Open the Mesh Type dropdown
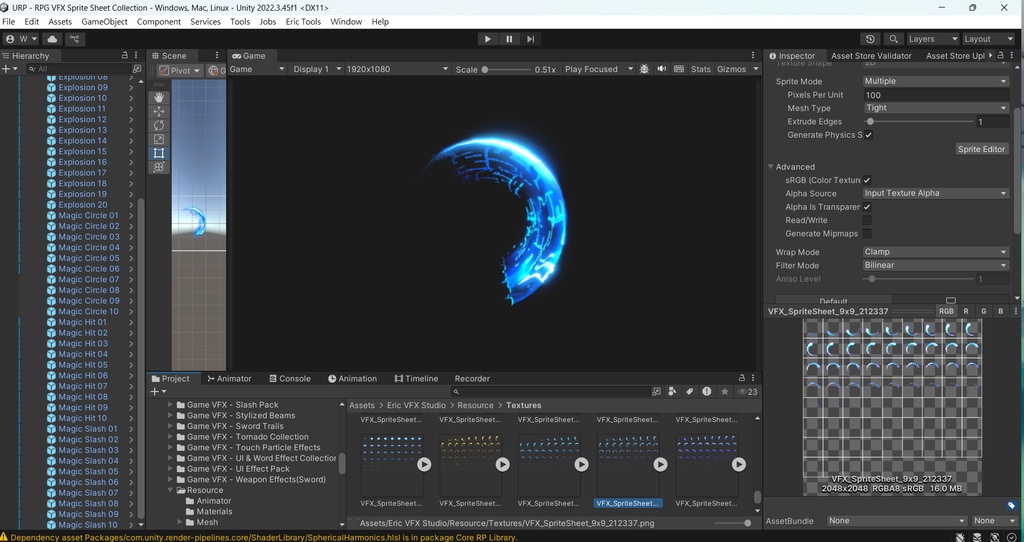This screenshot has width=1024, height=542. pos(936,108)
